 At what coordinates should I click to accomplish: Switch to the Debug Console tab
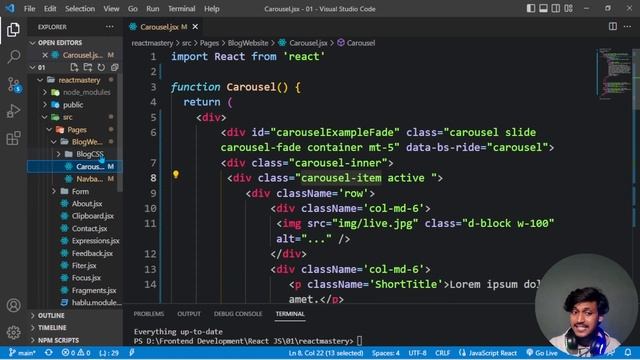click(x=238, y=314)
